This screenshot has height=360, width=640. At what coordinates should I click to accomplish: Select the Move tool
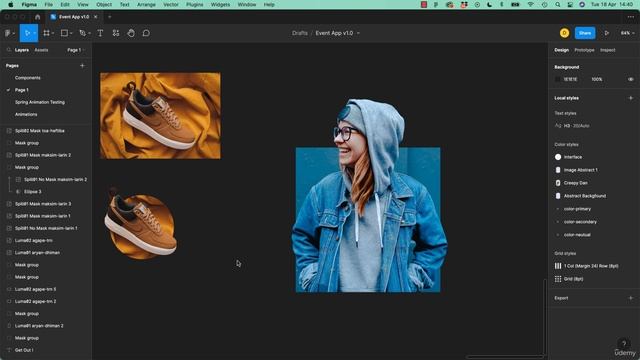click(x=27, y=33)
